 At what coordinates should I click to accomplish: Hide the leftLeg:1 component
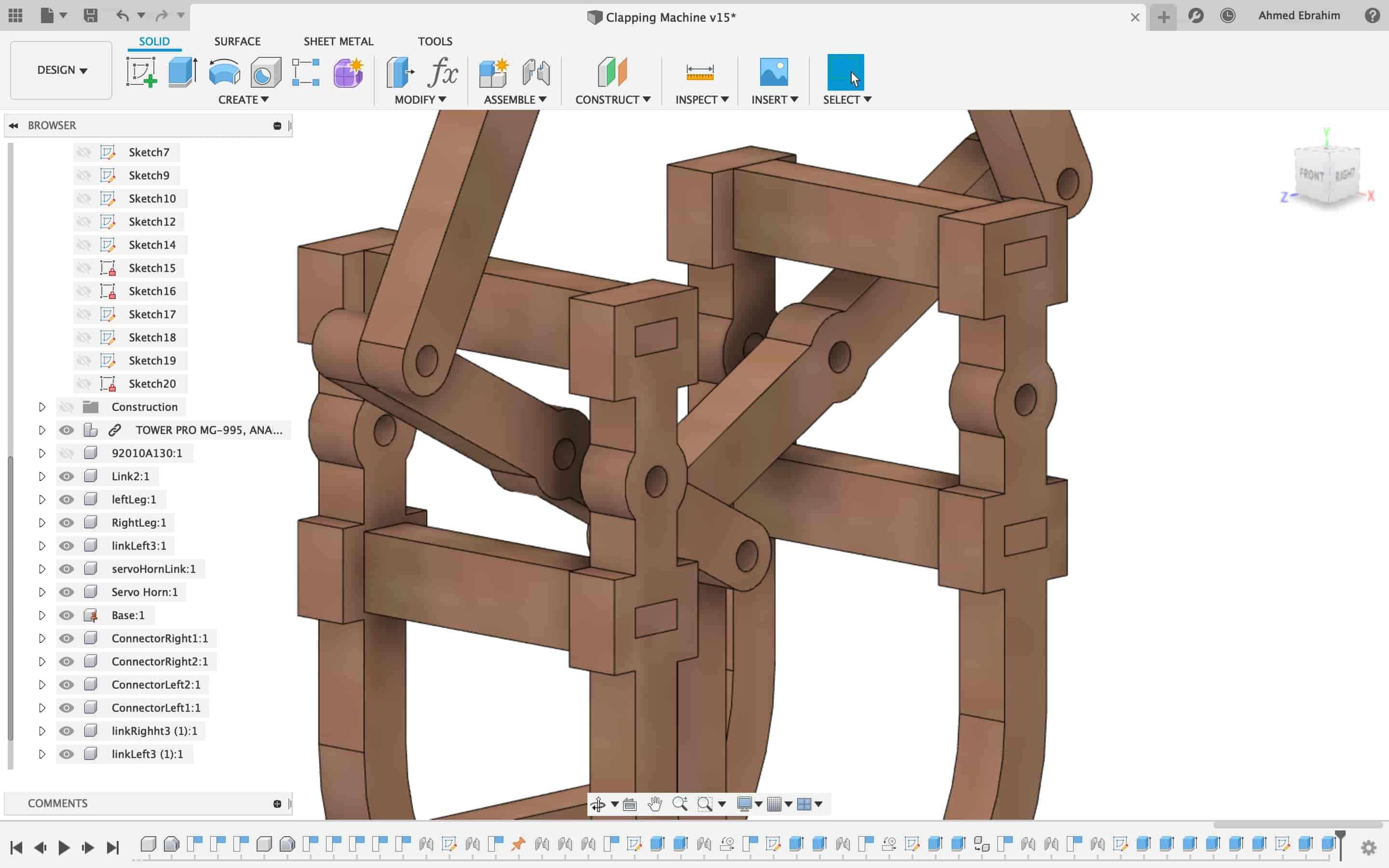coord(67,500)
